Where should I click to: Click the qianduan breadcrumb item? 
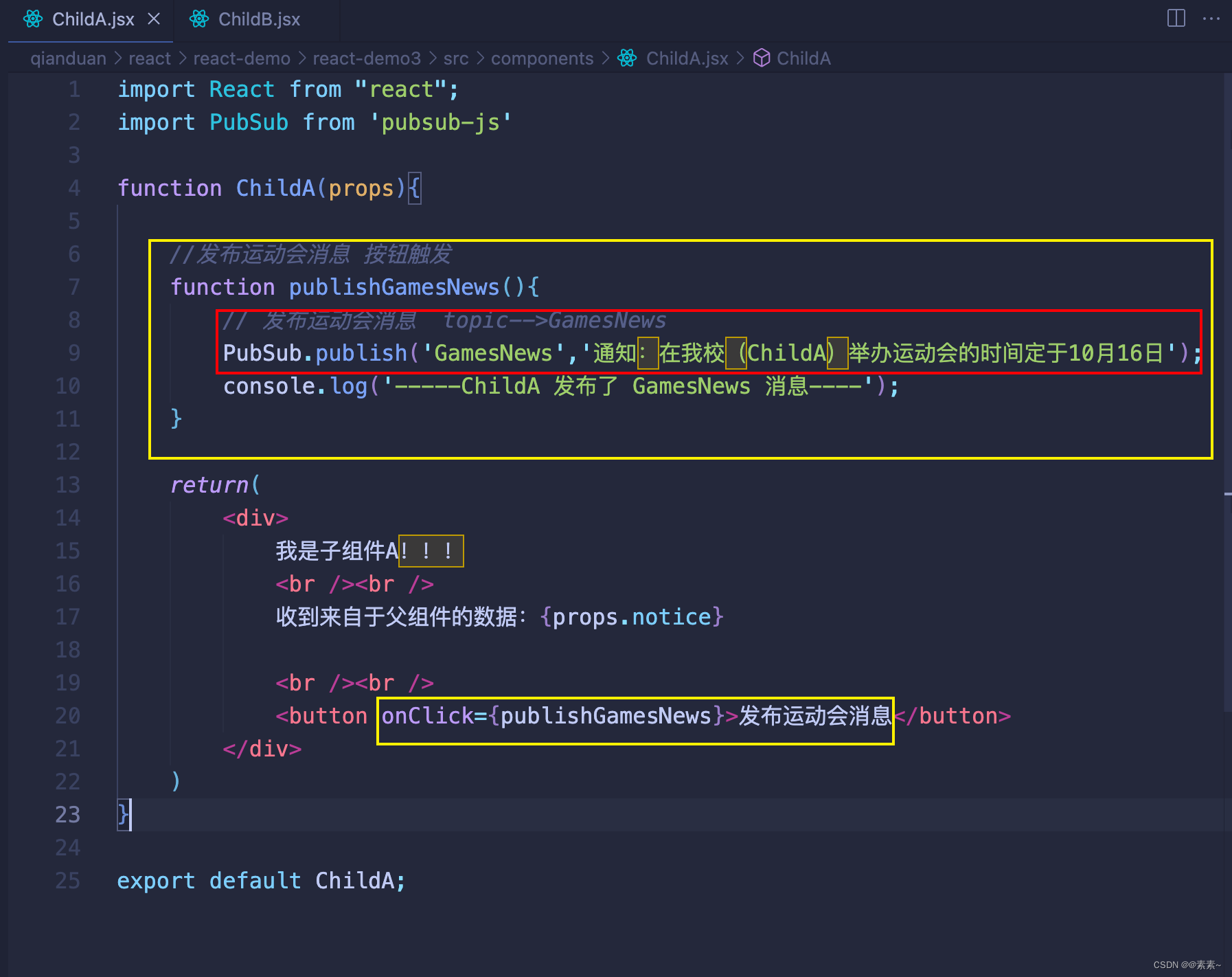point(68,58)
